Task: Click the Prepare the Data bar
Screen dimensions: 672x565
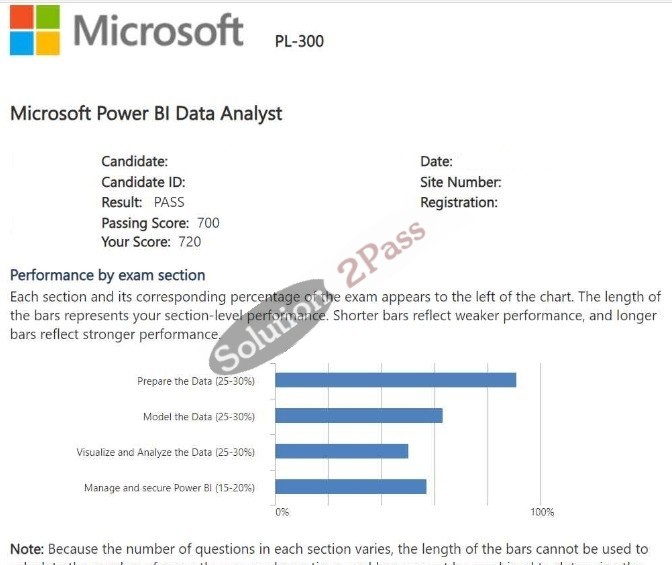Action: coord(396,380)
